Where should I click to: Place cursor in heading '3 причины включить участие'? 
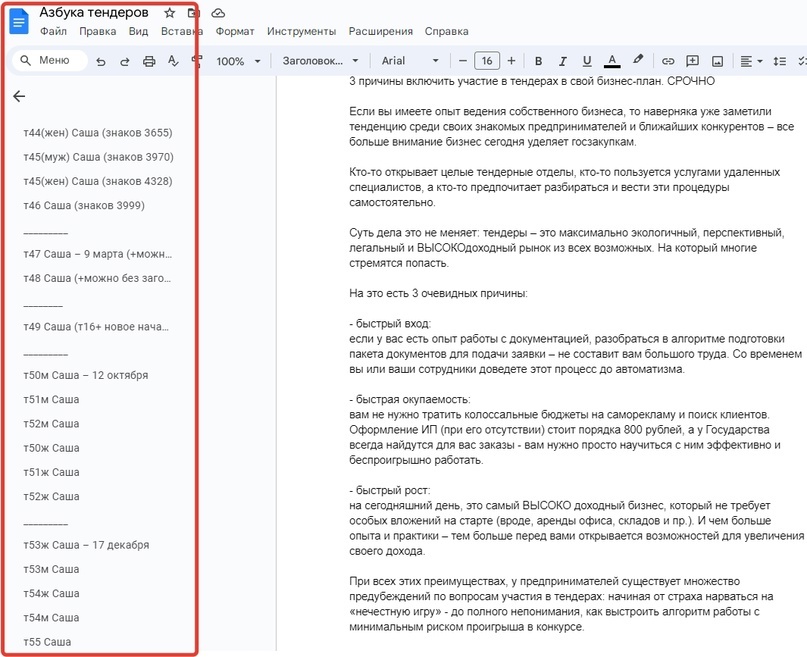click(x=532, y=81)
